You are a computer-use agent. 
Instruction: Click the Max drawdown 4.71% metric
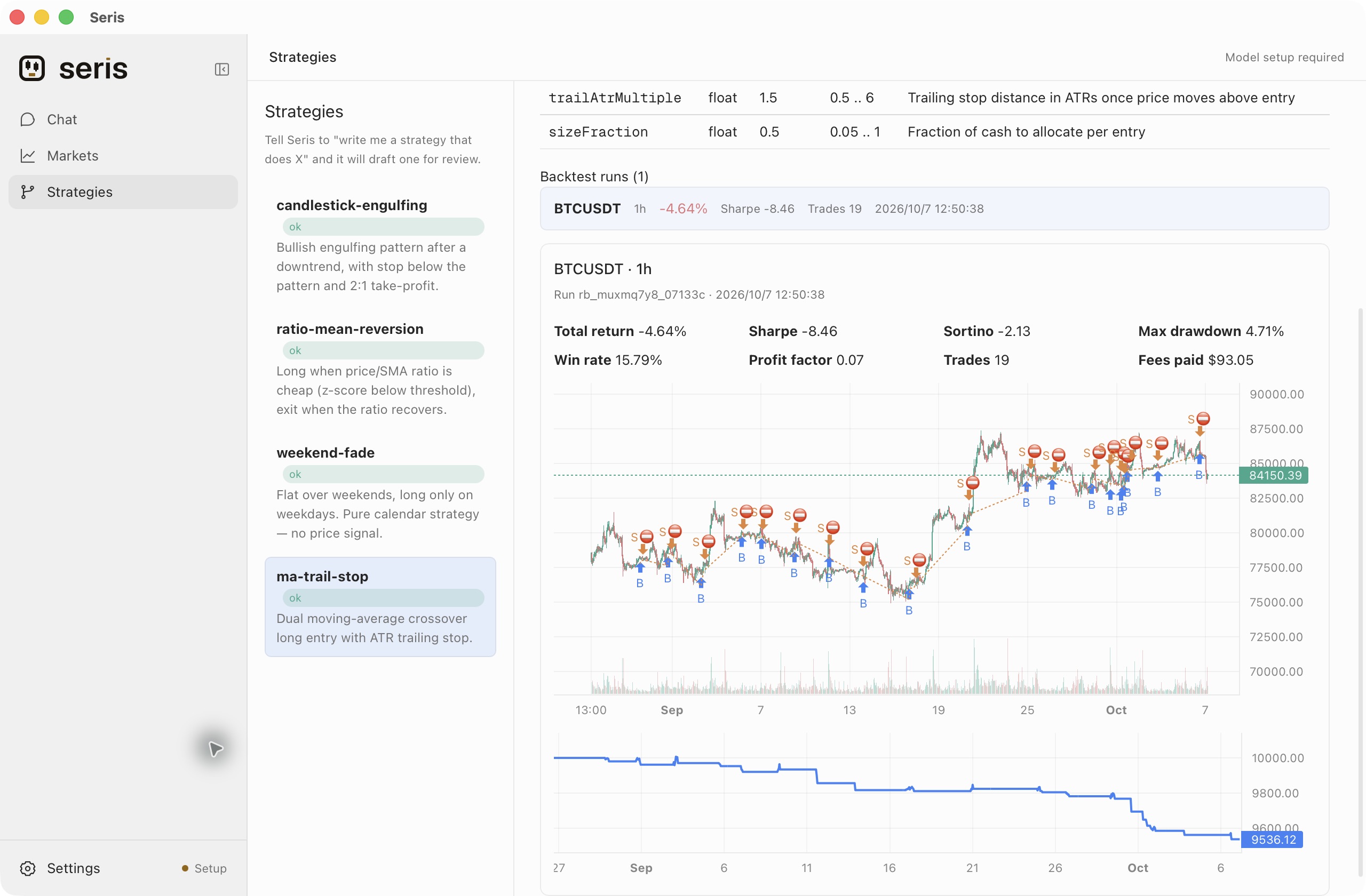(x=1211, y=331)
